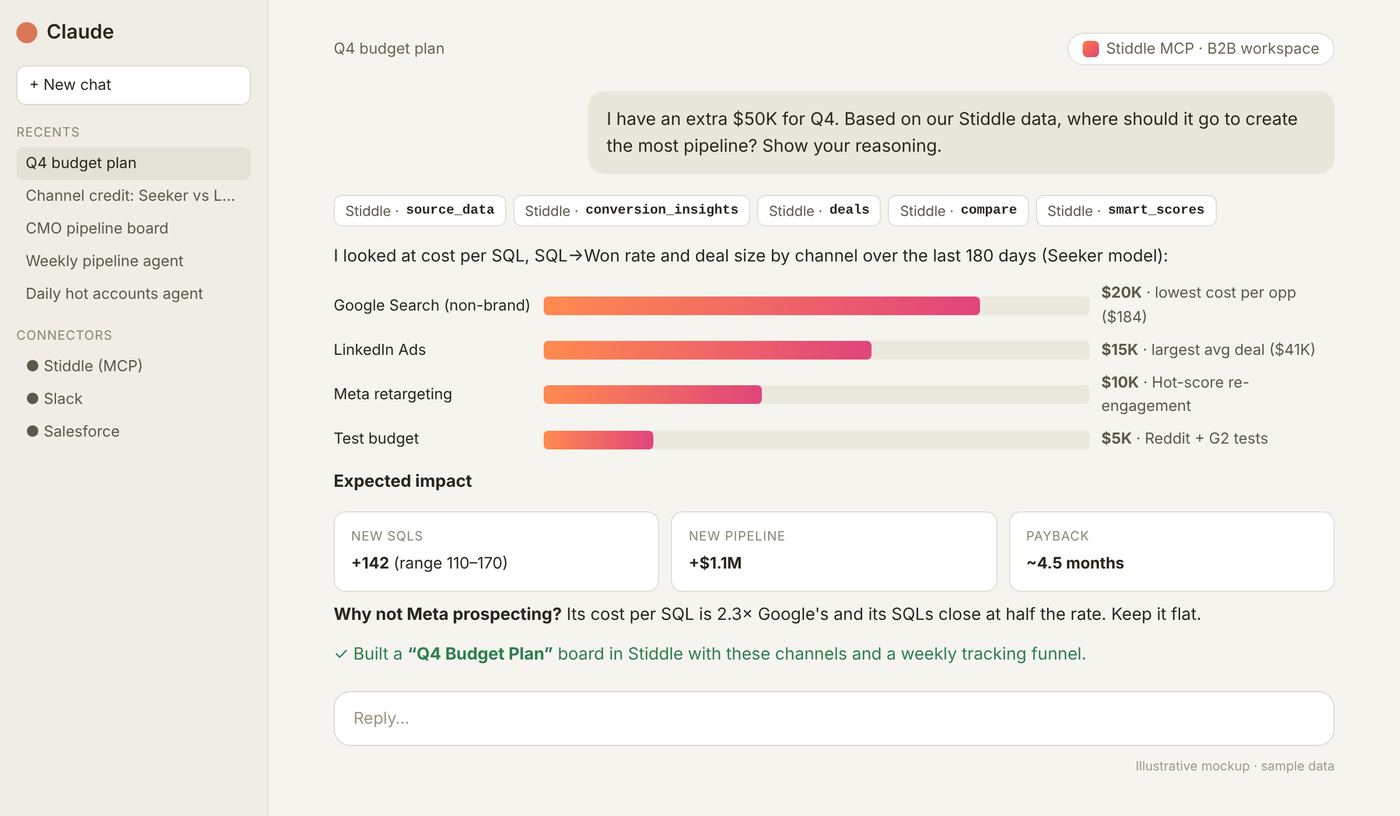Viewport: 1400px width, 816px height.
Task: Click the Meta retargeting label
Action: coord(393,394)
